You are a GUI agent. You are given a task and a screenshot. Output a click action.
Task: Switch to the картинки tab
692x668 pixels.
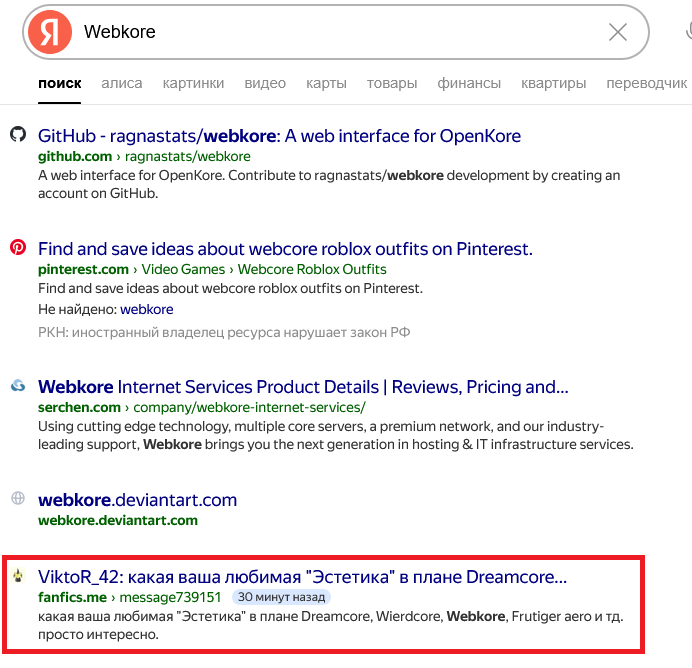pos(193,83)
